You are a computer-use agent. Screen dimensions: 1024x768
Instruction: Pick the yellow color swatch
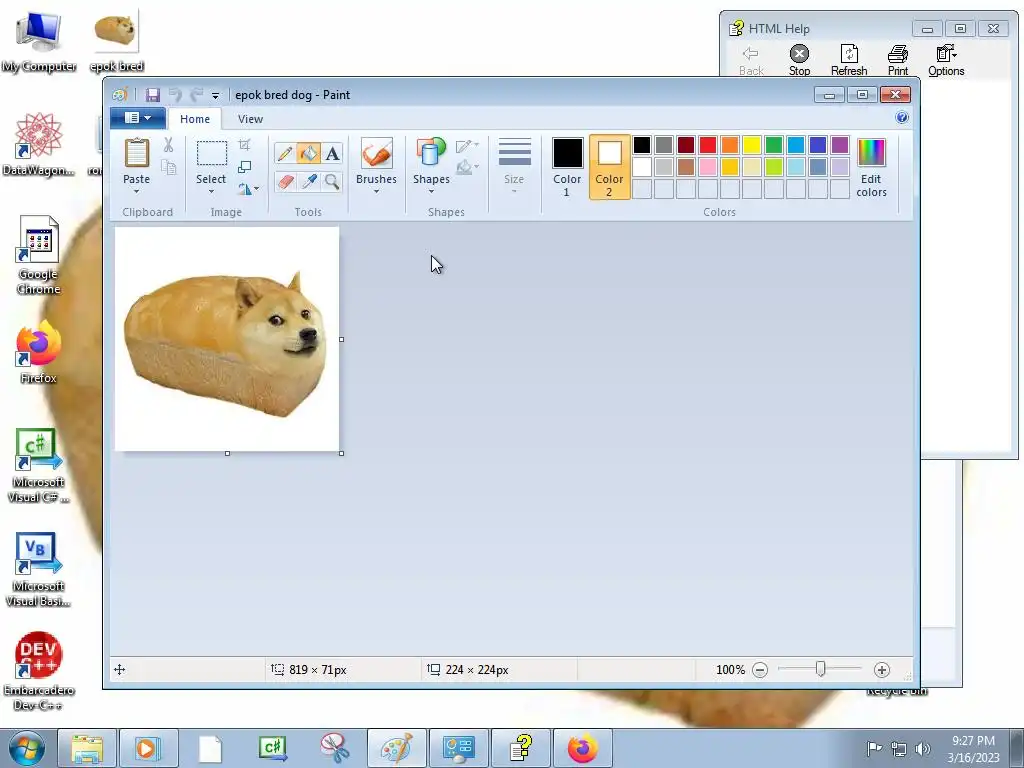752,145
